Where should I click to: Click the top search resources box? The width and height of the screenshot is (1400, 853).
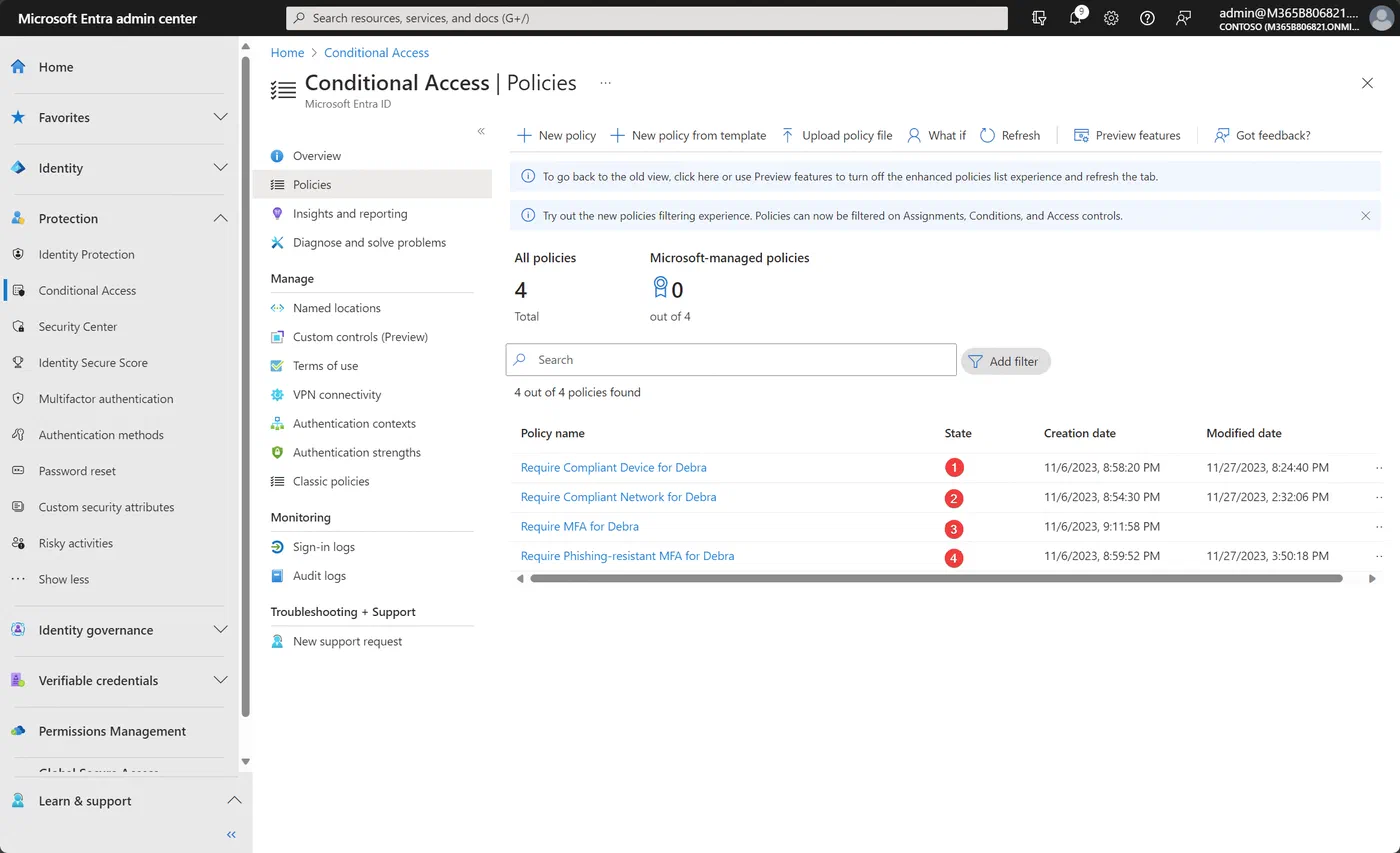(x=647, y=18)
